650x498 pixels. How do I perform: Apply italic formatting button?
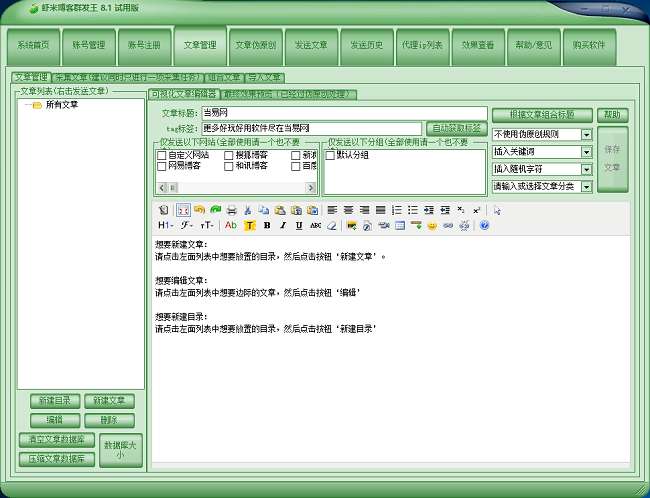coord(283,226)
